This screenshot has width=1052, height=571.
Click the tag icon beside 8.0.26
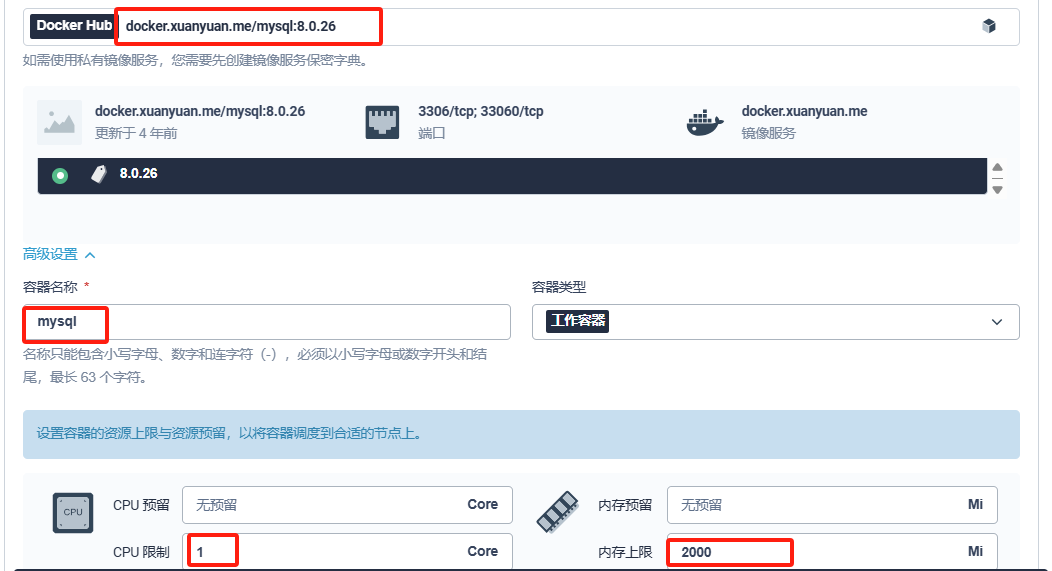99,174
